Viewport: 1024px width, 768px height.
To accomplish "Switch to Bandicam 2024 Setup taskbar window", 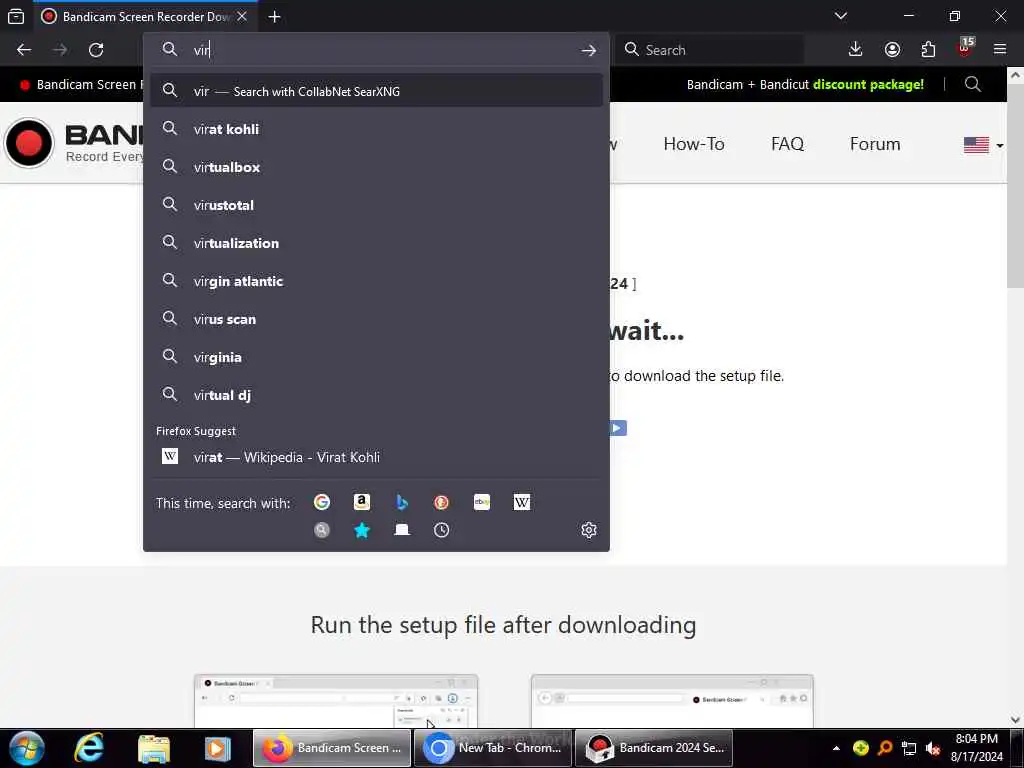I will (654, 748).
